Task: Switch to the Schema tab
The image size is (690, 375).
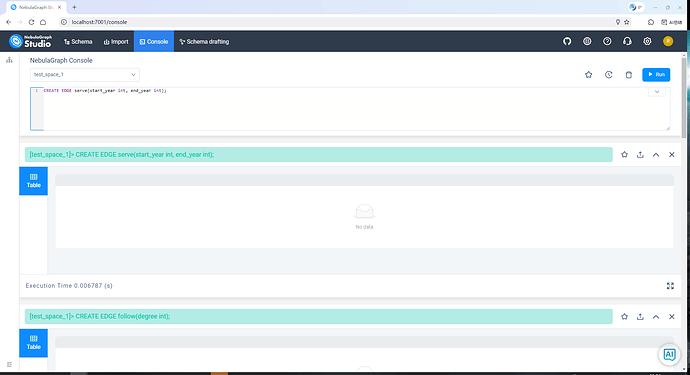Action: click(x=78, y=42)
